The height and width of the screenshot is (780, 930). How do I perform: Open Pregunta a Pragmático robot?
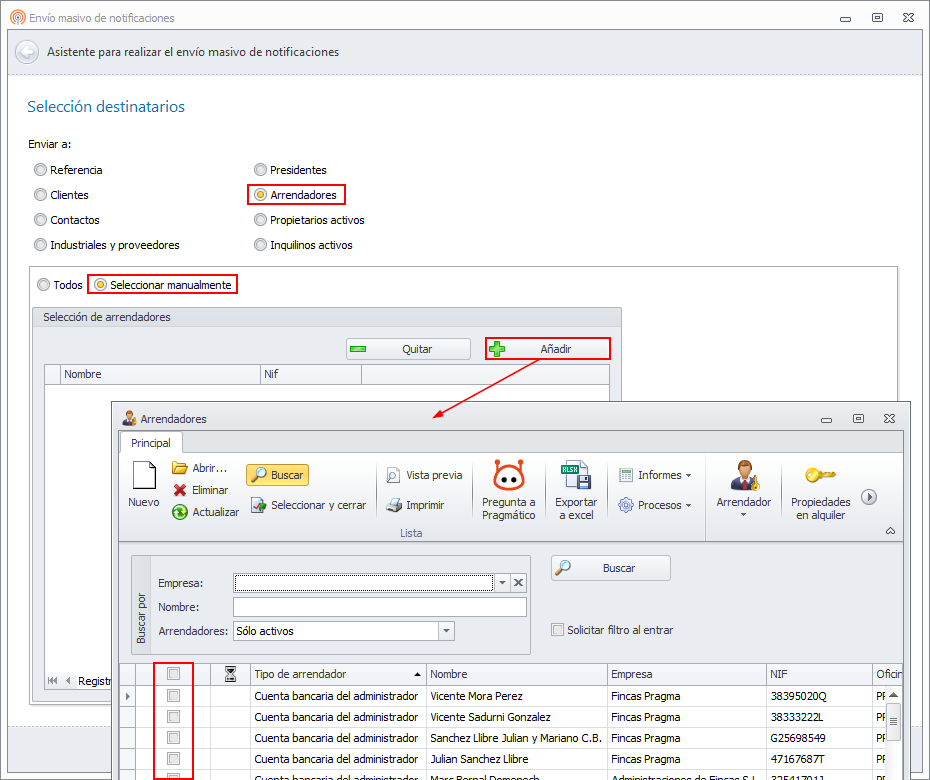(x=508, y=475)
